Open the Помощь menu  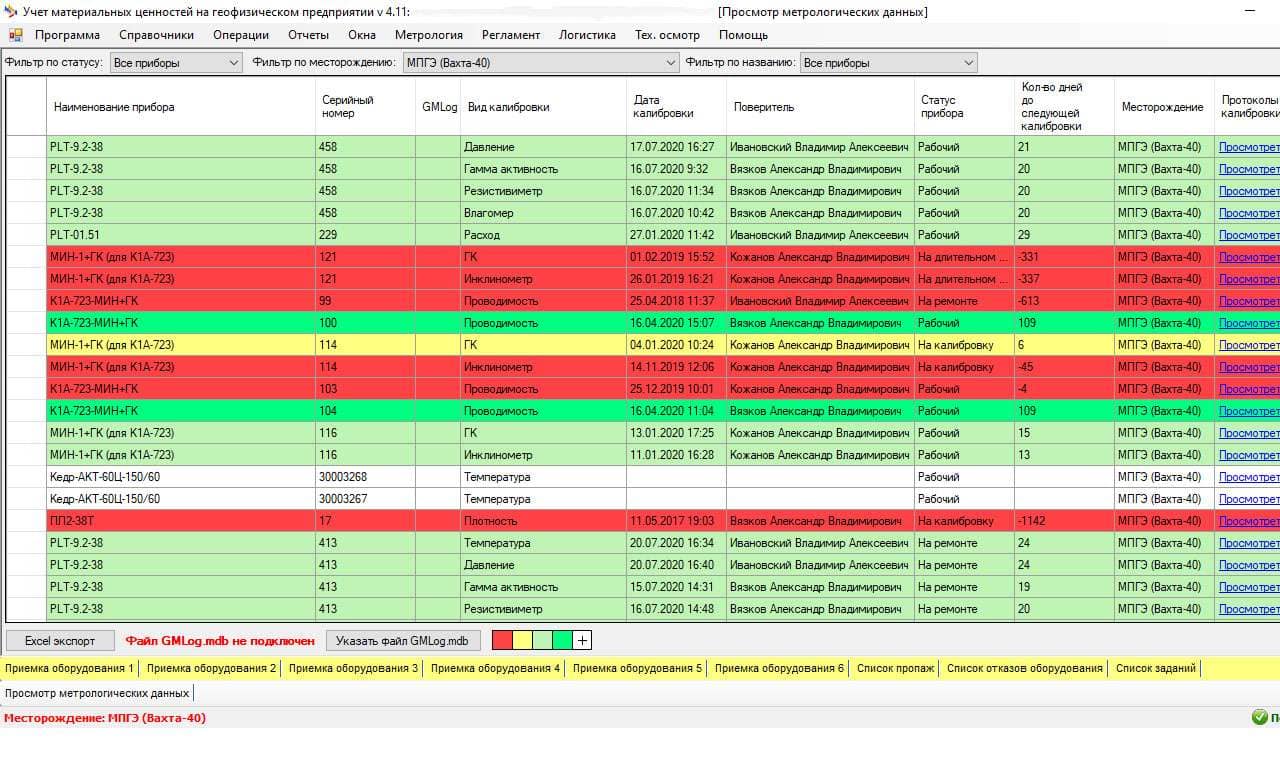[743, 35]
